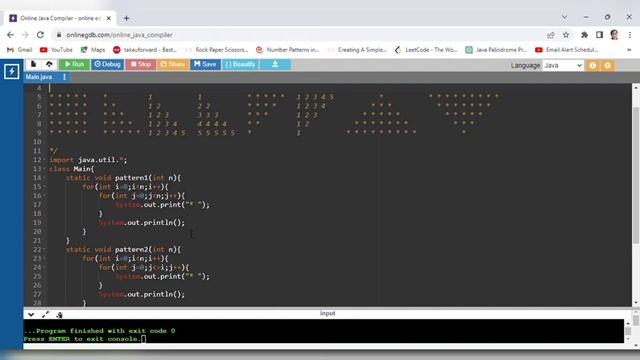Image resolution: width=640 pixels, height=360 pixels.
Task: Stop the running program
Action: (x=141, y=64)
